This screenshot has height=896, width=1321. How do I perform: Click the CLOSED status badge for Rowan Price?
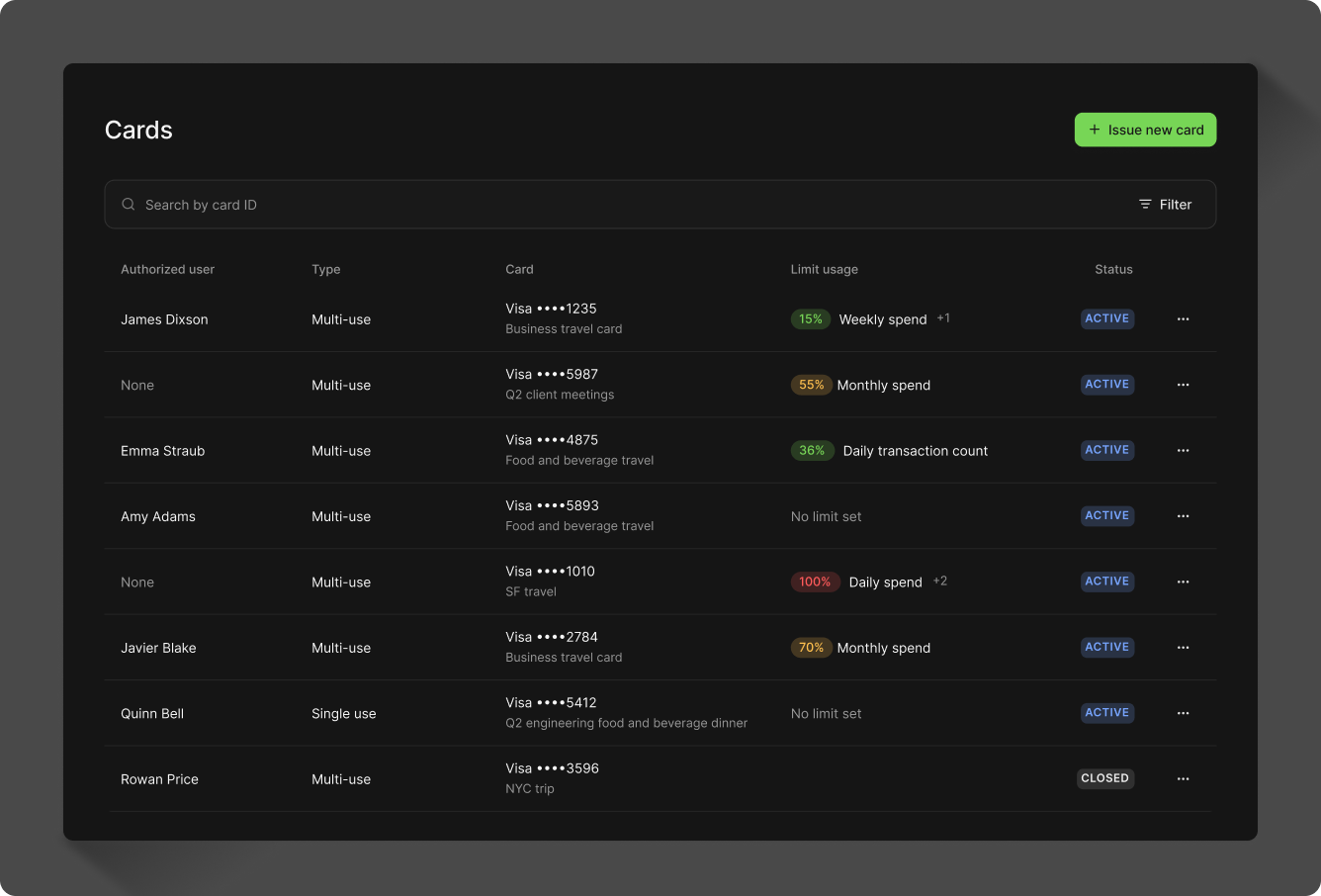(x=1104, y=778)
